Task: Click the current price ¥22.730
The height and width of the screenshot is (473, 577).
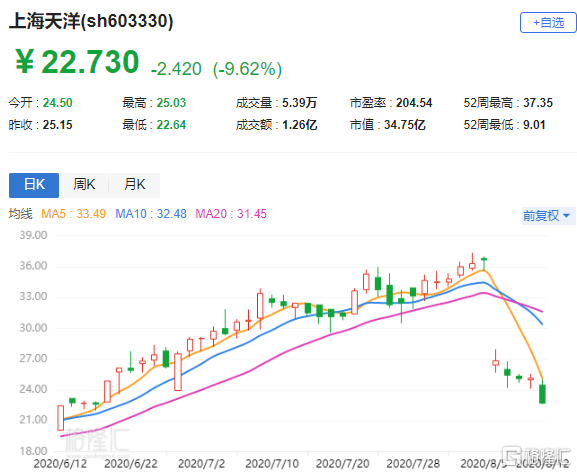Action: coord(77,62)
